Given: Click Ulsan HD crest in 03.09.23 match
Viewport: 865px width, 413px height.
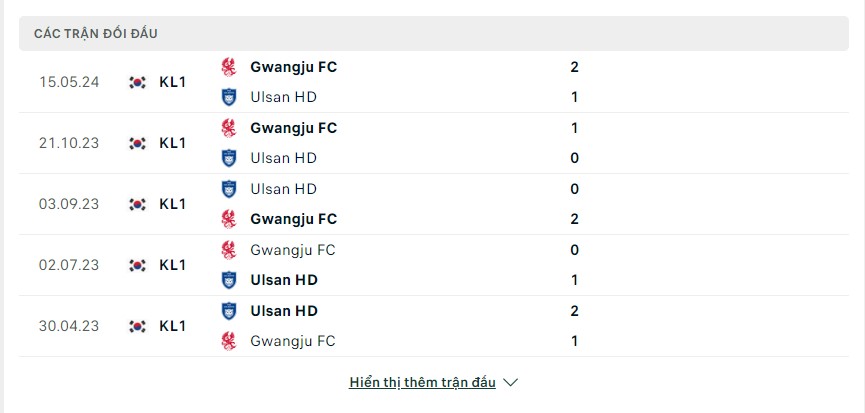Looking at the screenshot, I should 228,189.
